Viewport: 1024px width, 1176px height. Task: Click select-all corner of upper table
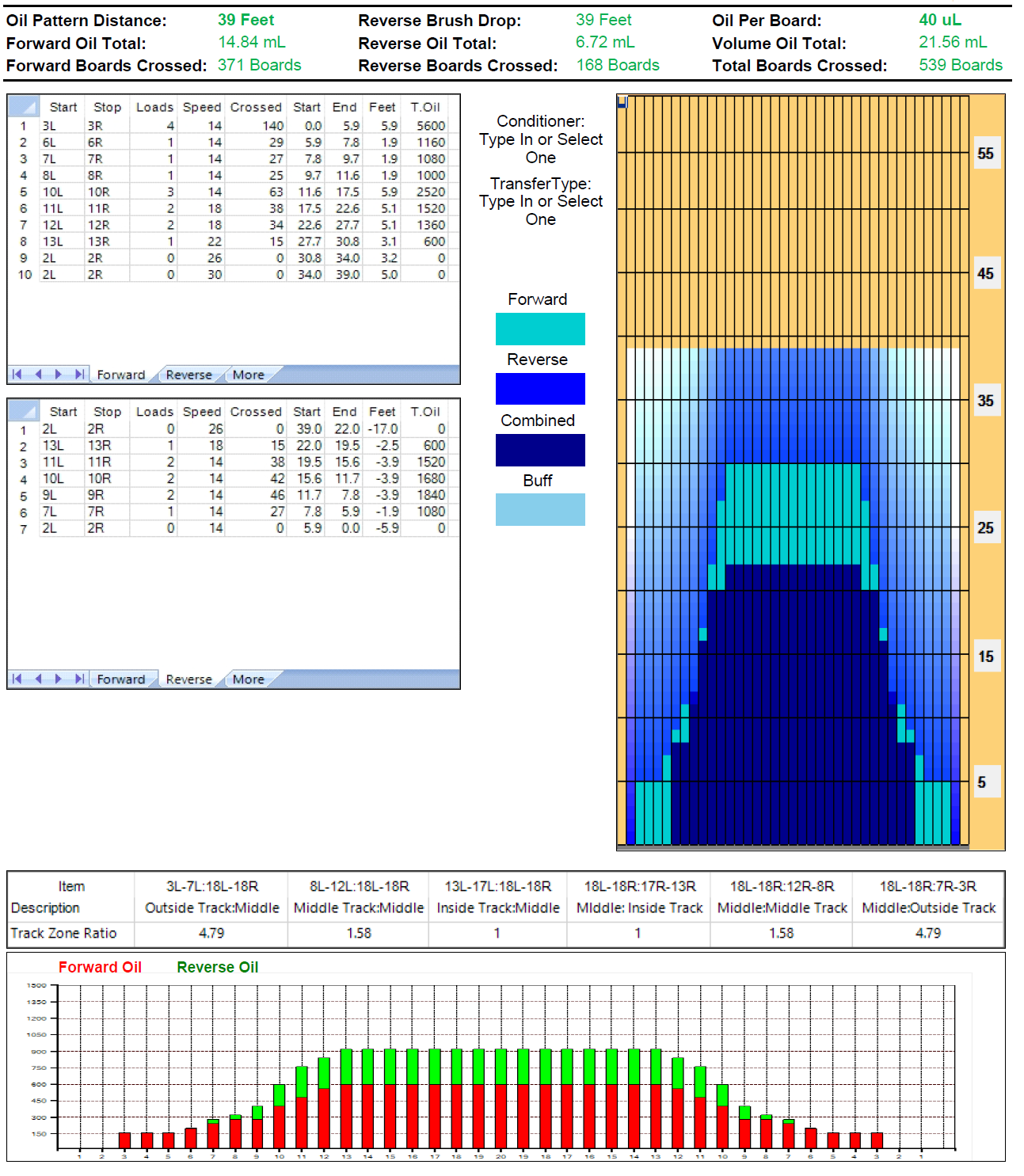click(x=23, y=107)
